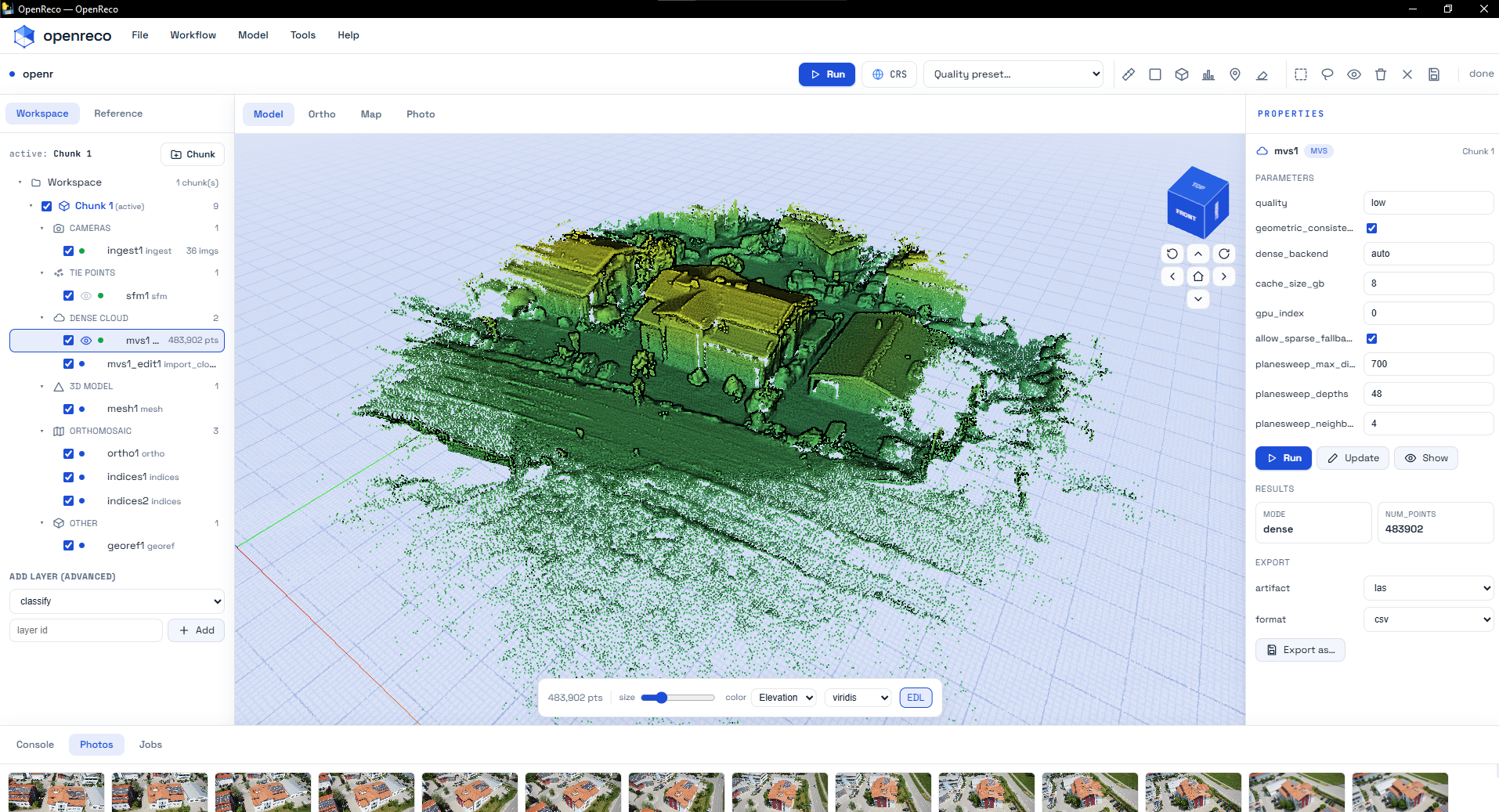
Task: Toggle geometric_consistency checkbox
Action: tap(1371, 228)
